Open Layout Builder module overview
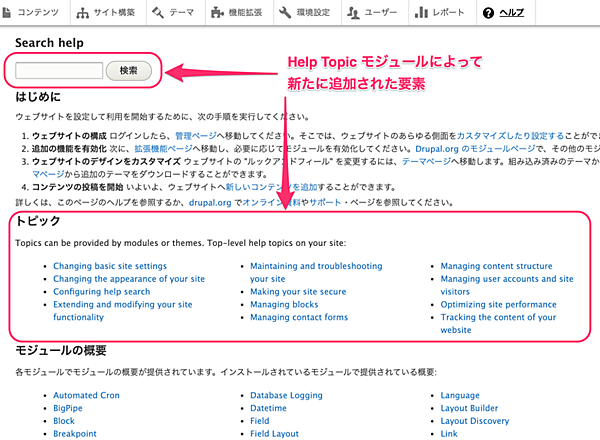 coord(469,408)
